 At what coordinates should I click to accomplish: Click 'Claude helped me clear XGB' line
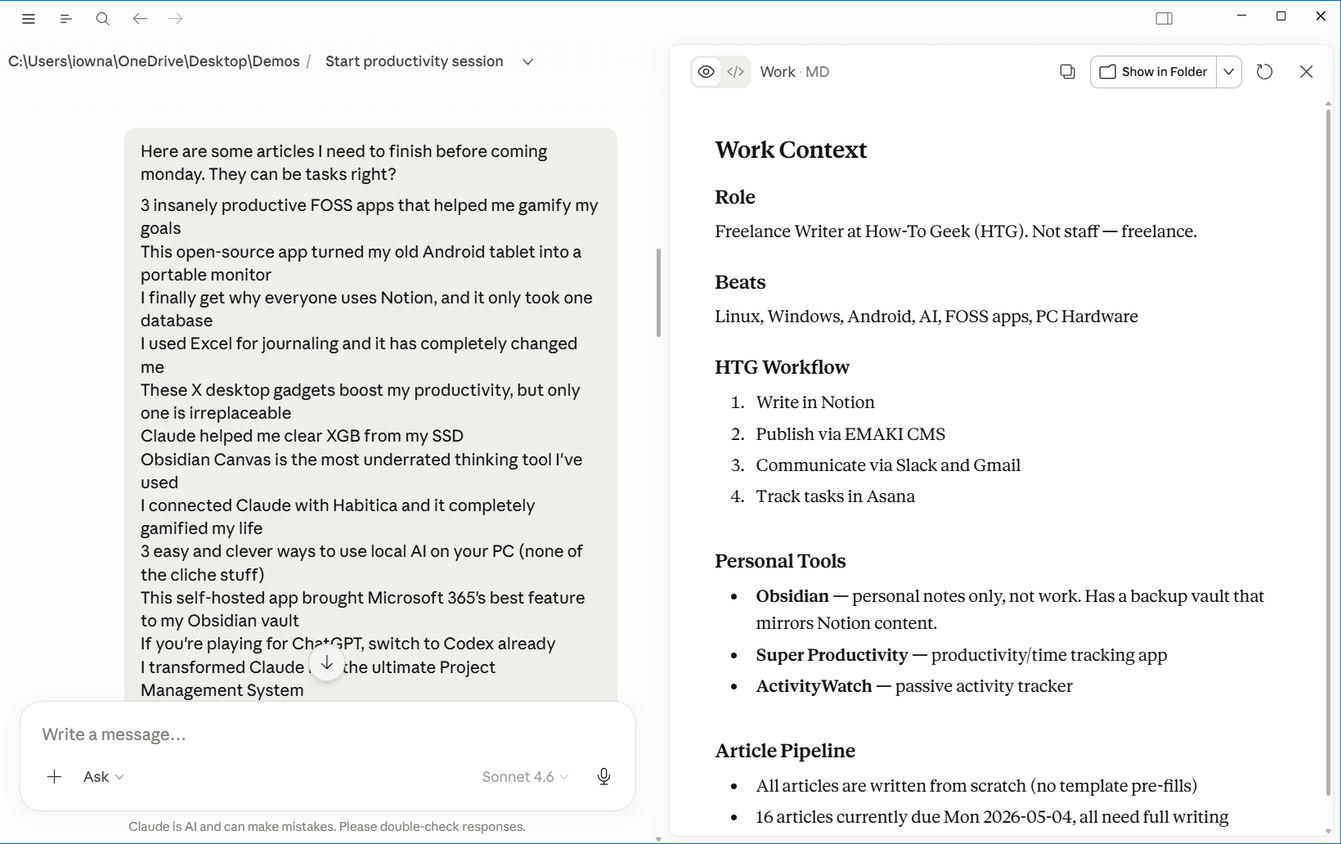tap(302, 436)
